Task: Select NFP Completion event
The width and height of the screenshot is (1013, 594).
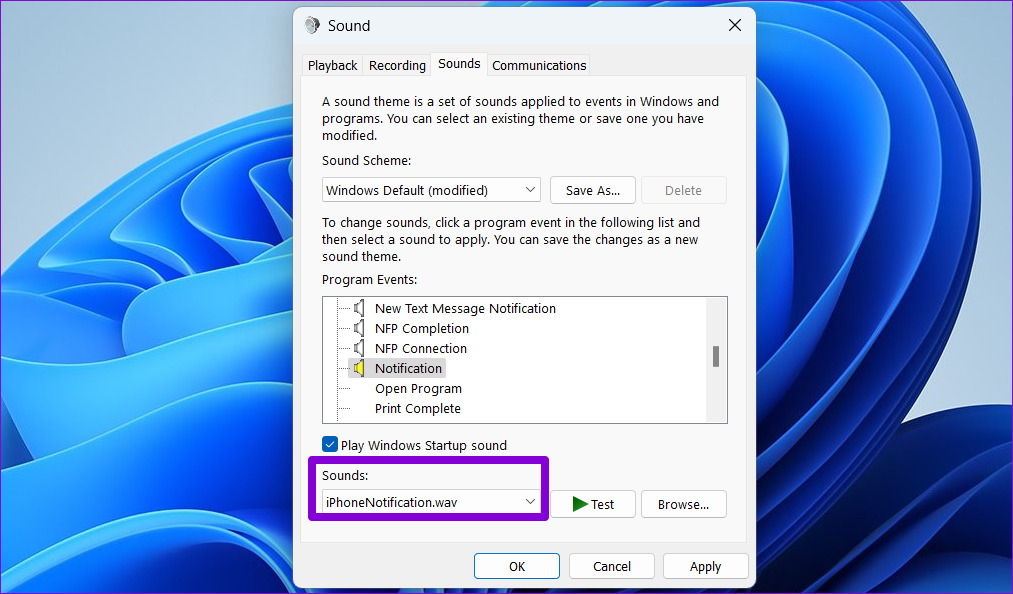Action: point(422,328)
